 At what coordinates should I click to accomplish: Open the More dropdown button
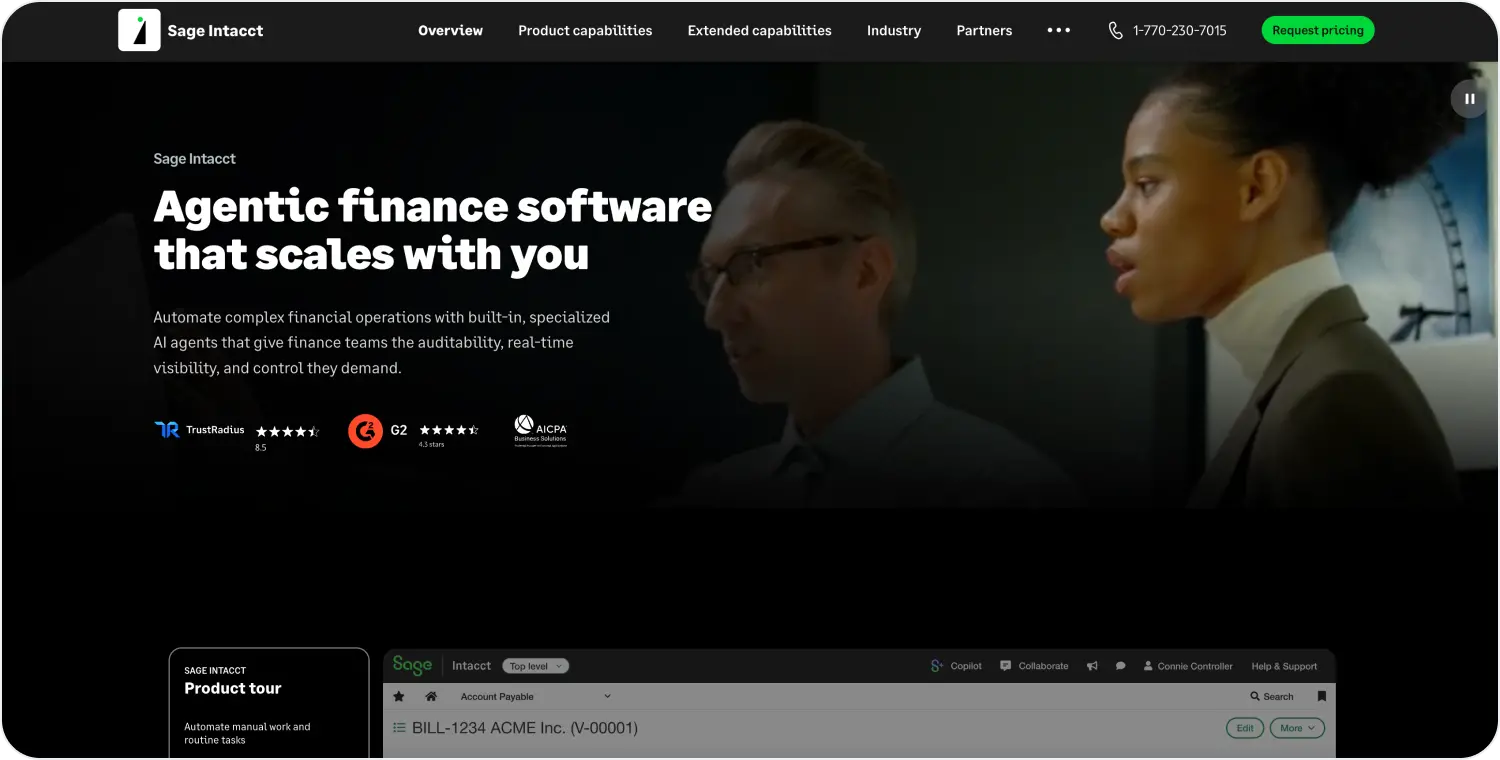[x=1297, y=728]
